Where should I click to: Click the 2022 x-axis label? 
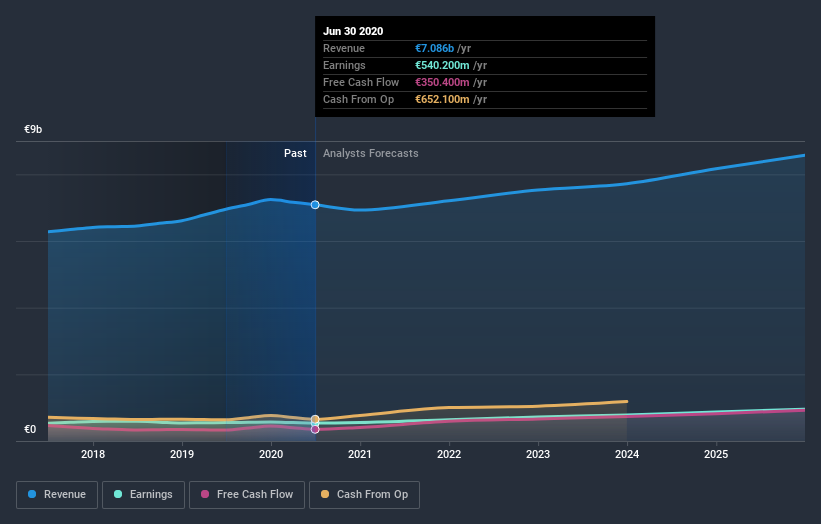(x=449, y=454)
